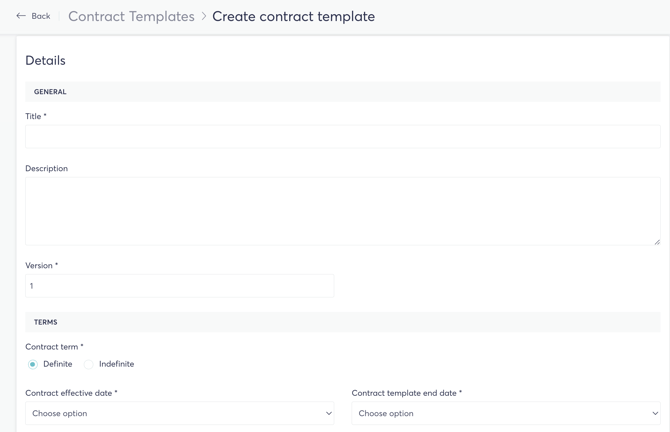
Task: Click the Create contract template breadcrumb
Action: pos(293,16)
